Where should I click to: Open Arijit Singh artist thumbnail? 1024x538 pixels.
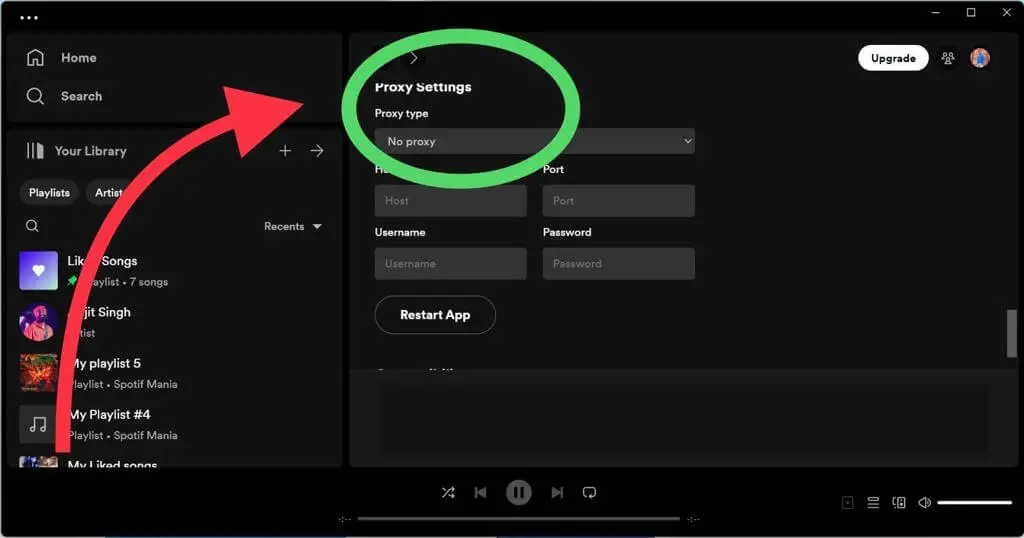coord(39,322)
